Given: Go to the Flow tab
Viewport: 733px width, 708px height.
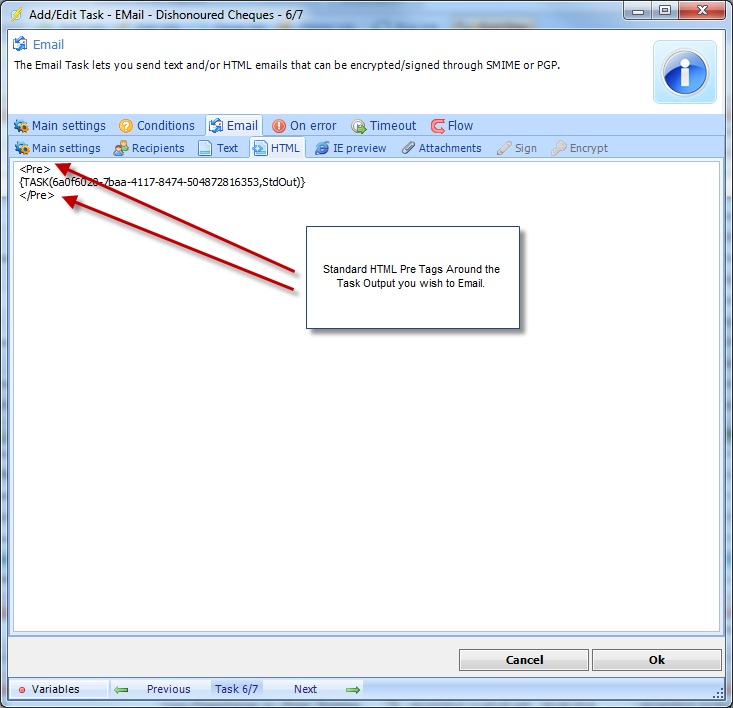Looking at the screenshot, I should click(x=452, y=126).
